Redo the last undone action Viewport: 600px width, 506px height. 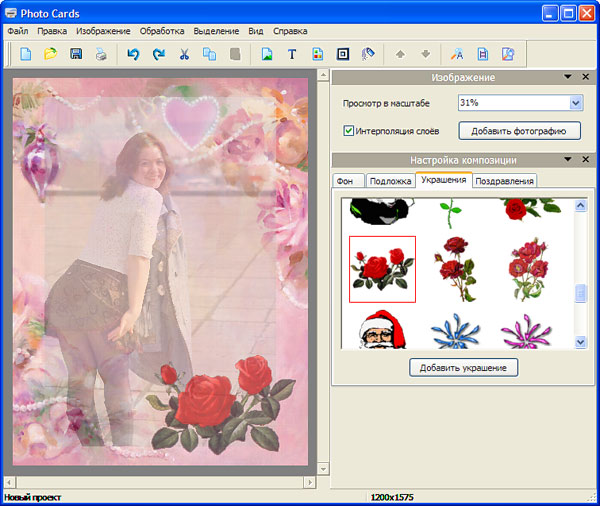tap(159, 54)
